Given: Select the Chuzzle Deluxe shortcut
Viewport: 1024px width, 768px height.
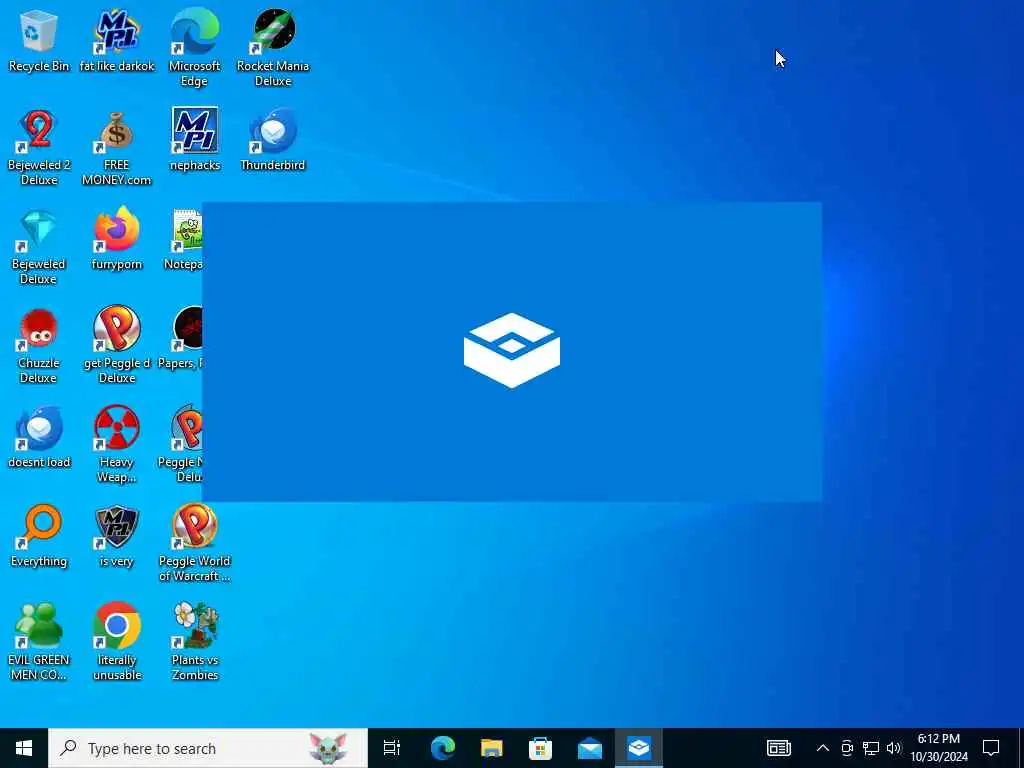Looking at the screenshot, I should [39, 346].
